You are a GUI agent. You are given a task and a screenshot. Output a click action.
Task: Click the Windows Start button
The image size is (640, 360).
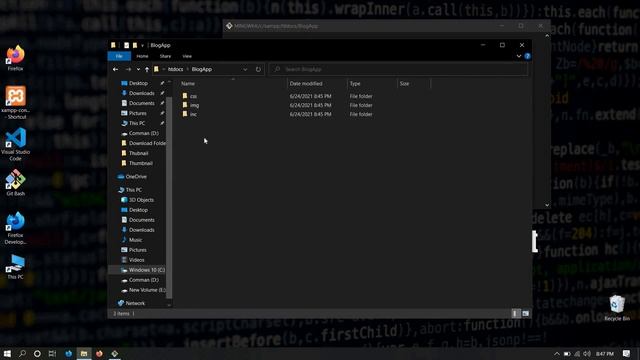point(7,353)
